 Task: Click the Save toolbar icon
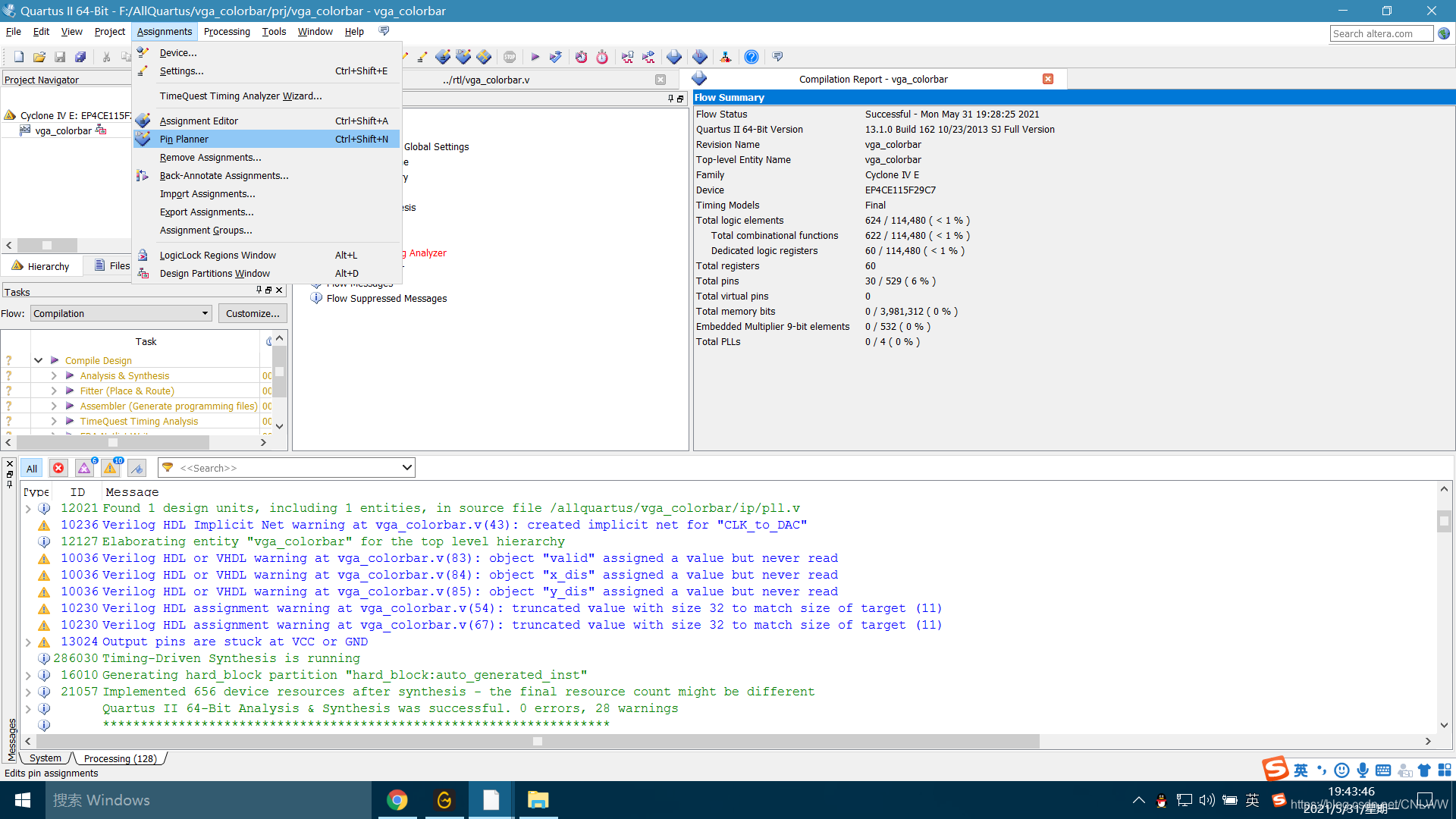60,57
